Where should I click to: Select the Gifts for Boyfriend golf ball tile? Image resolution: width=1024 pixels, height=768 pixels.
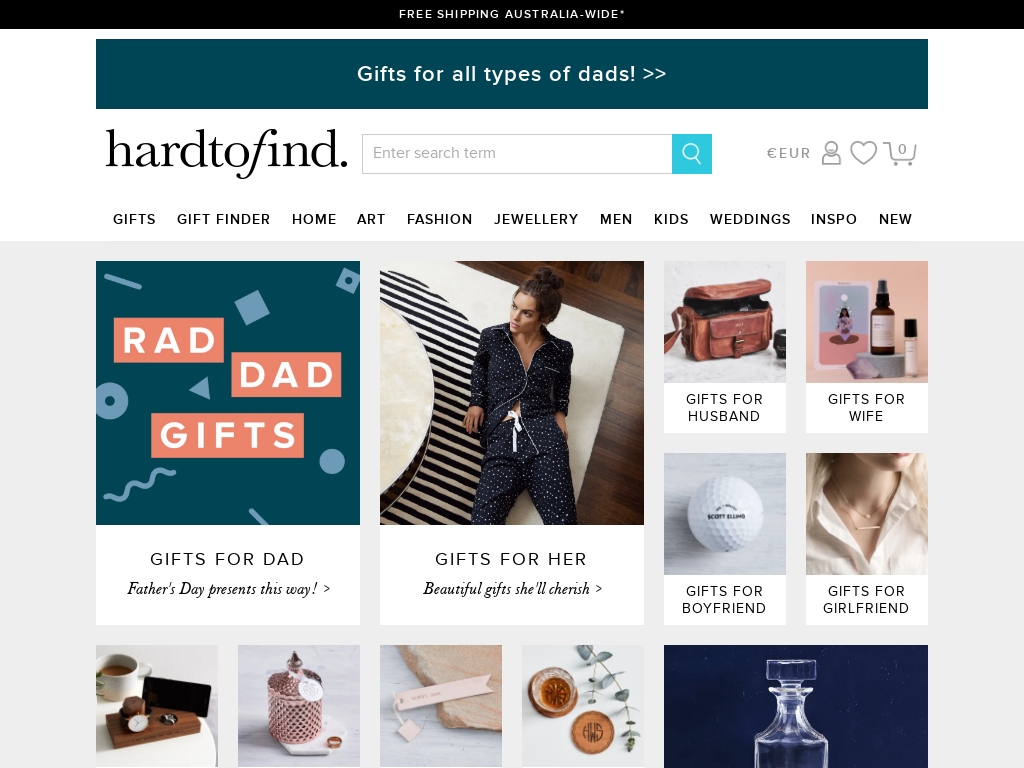pyautogui.click(x=725, y=539)
